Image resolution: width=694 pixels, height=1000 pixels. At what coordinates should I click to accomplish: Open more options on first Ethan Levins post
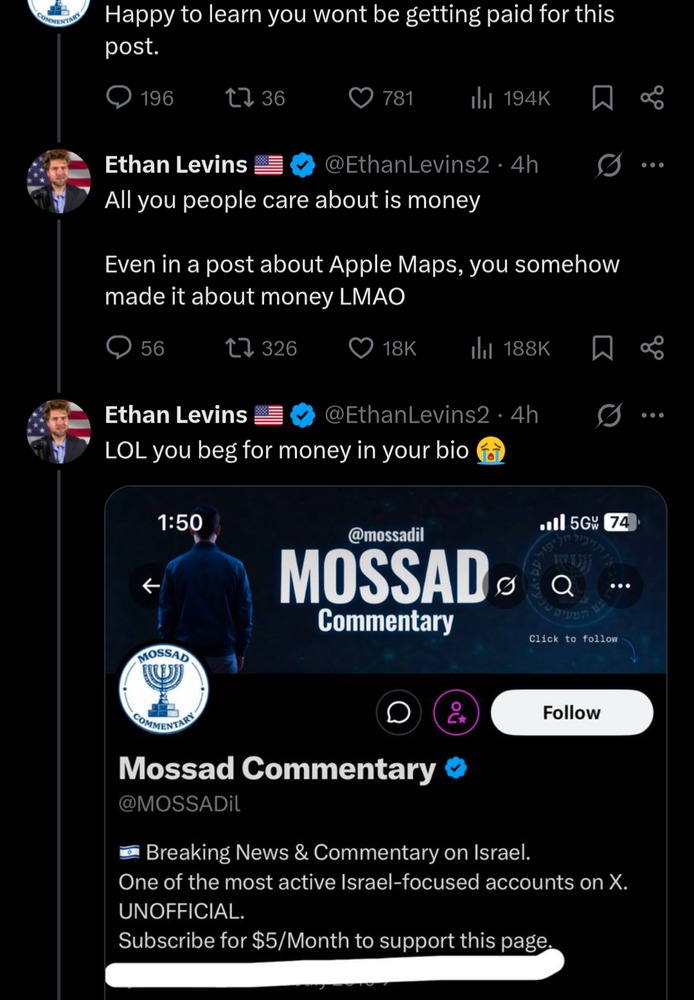point(652,165)
